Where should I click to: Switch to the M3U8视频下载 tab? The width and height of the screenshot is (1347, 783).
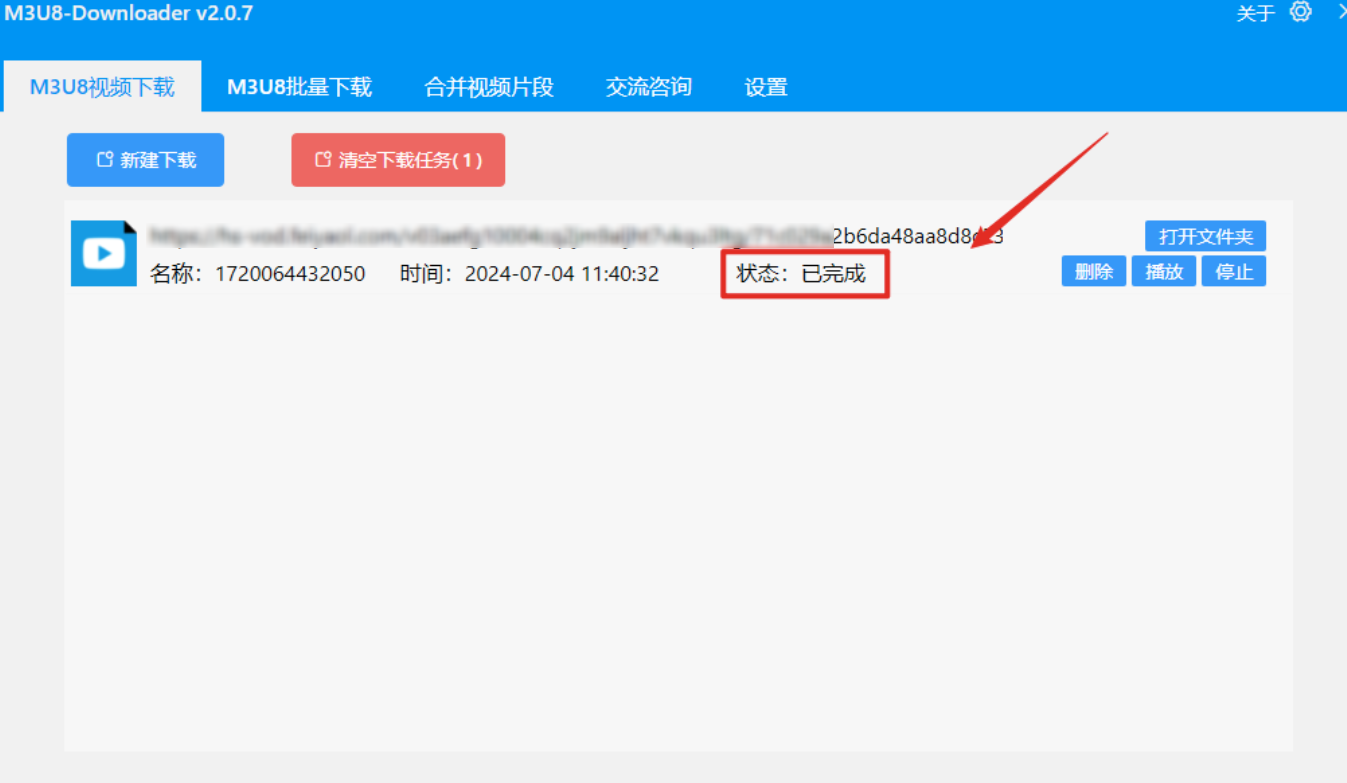(102, 87)
